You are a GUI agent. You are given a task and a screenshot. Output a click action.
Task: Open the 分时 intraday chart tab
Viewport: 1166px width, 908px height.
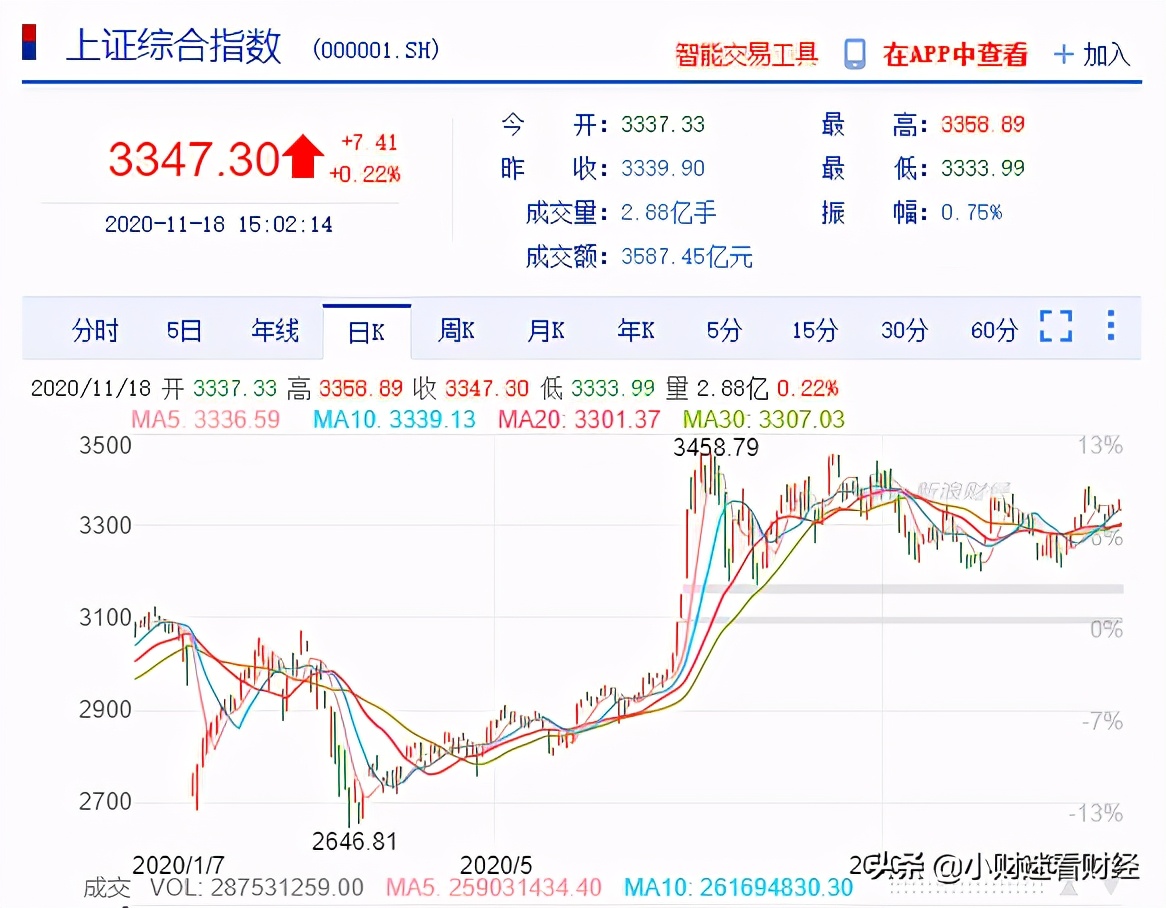[x=95, y=330]
